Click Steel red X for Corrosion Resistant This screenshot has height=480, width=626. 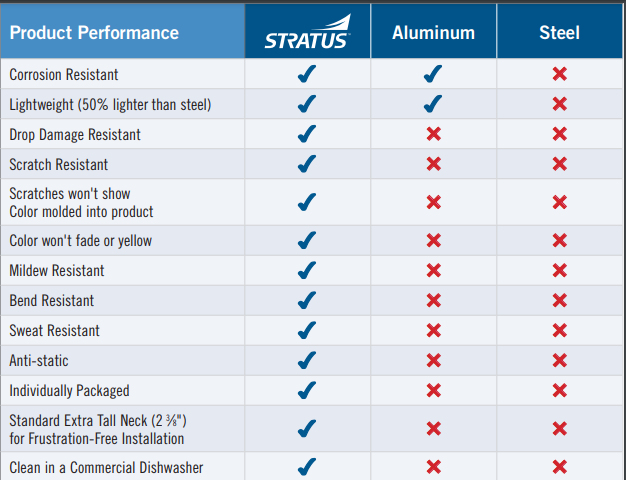pos(560,74)
